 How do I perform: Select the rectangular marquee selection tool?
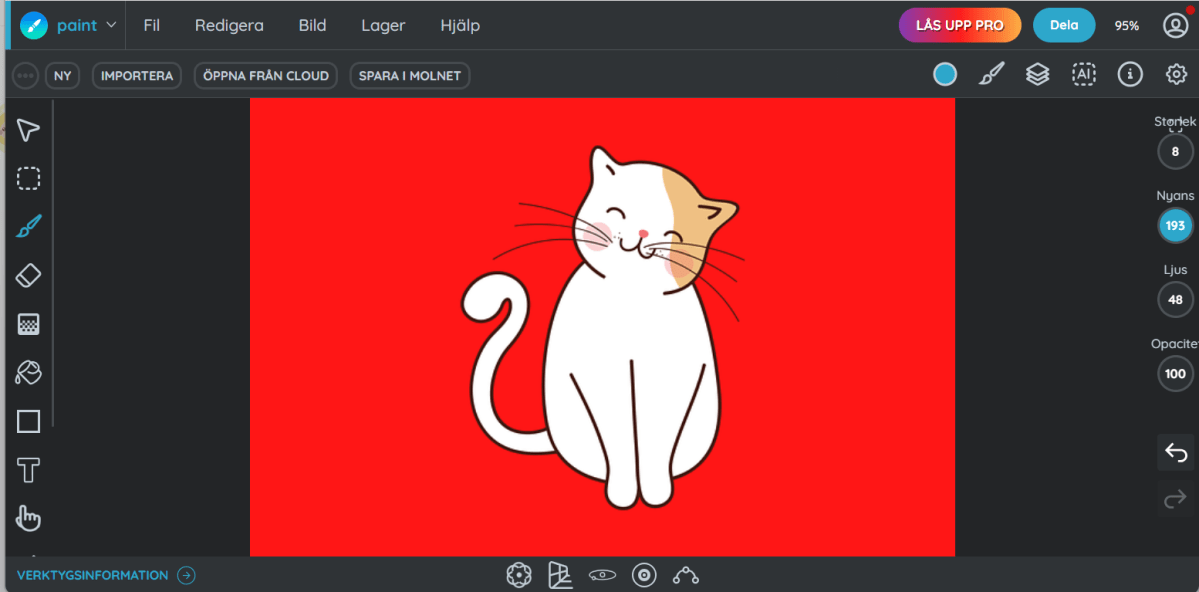tap(28, 179)
